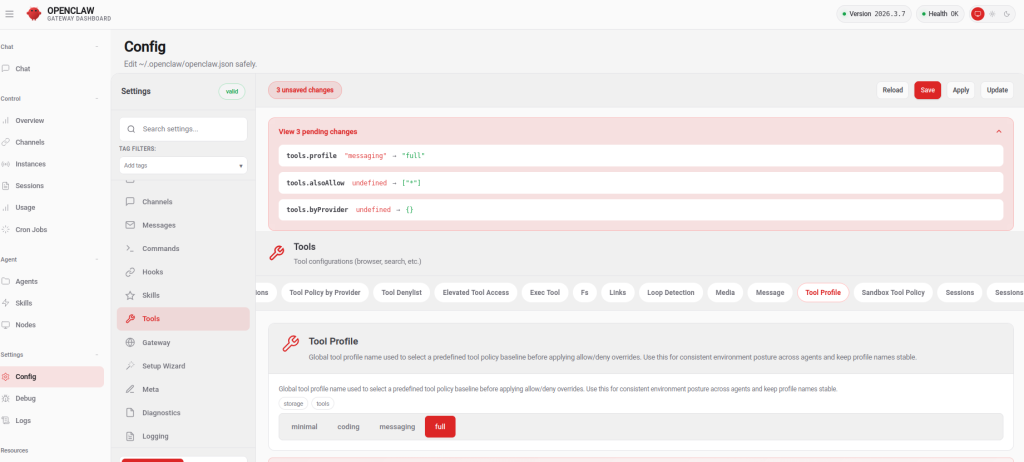Click the valid status badge

pyautogui.click(x=232, y=91)
